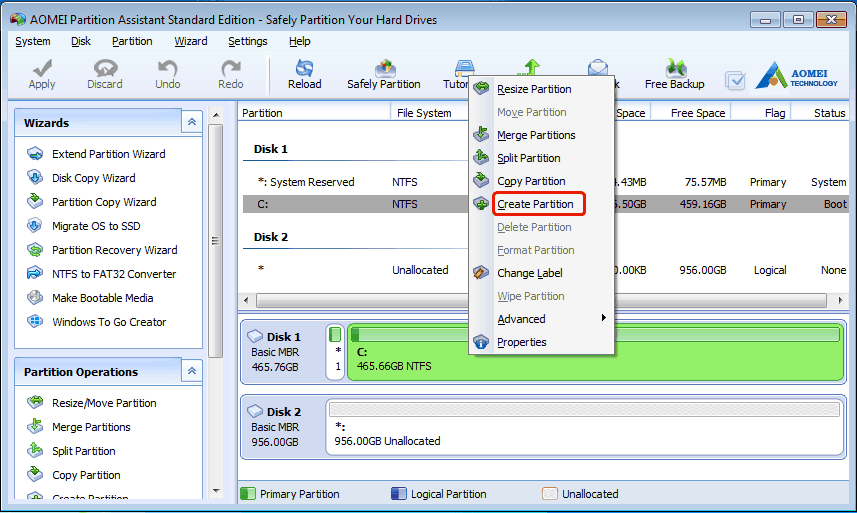Image resolution: width=857 pixels, height=513 pixels.
Task: Open the System menu
Action: 33,41
